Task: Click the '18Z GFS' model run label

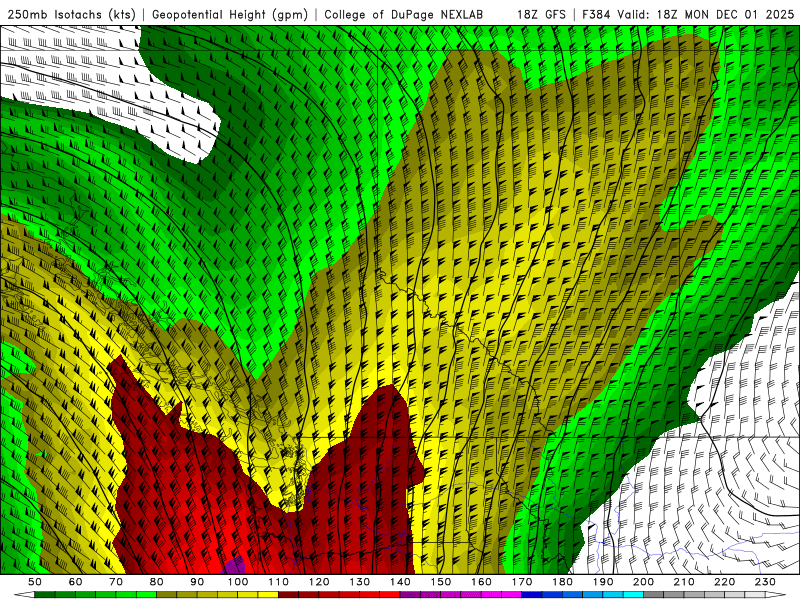Action: coord(541,14)
